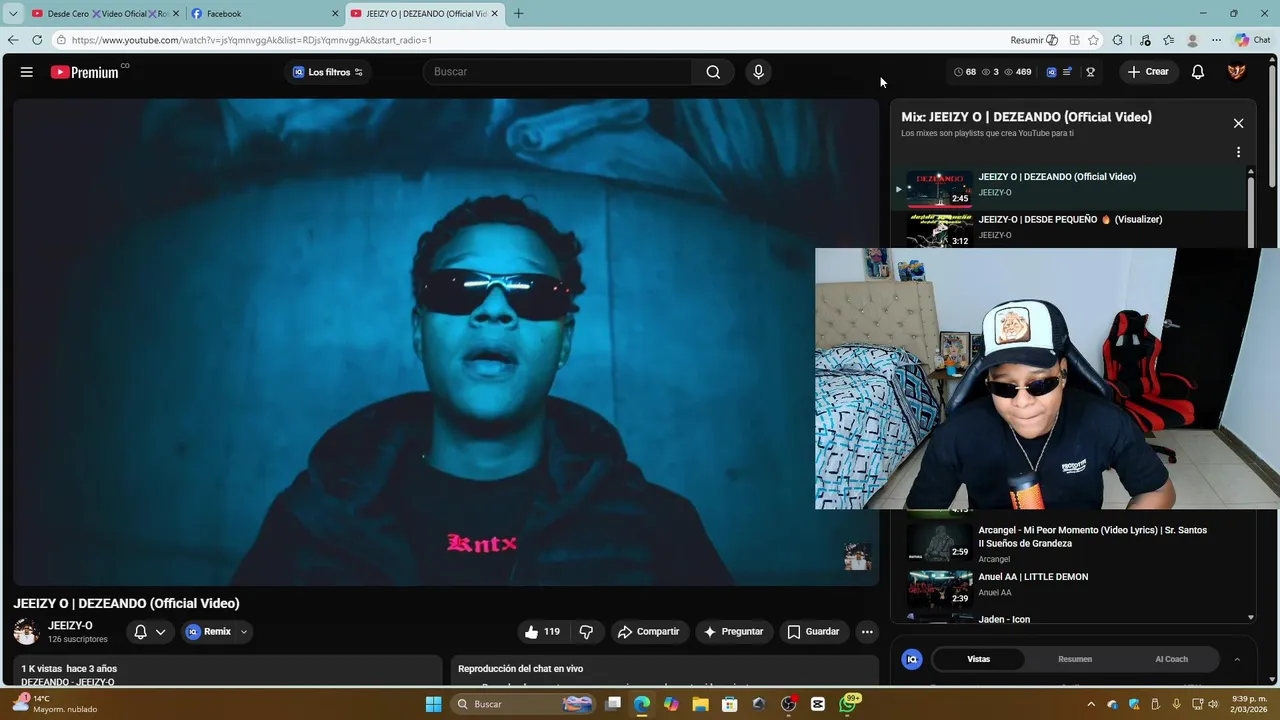Click the playlist scrollbar down arrow
This screenshot has height=720, width=1280.
[1250, 618]
